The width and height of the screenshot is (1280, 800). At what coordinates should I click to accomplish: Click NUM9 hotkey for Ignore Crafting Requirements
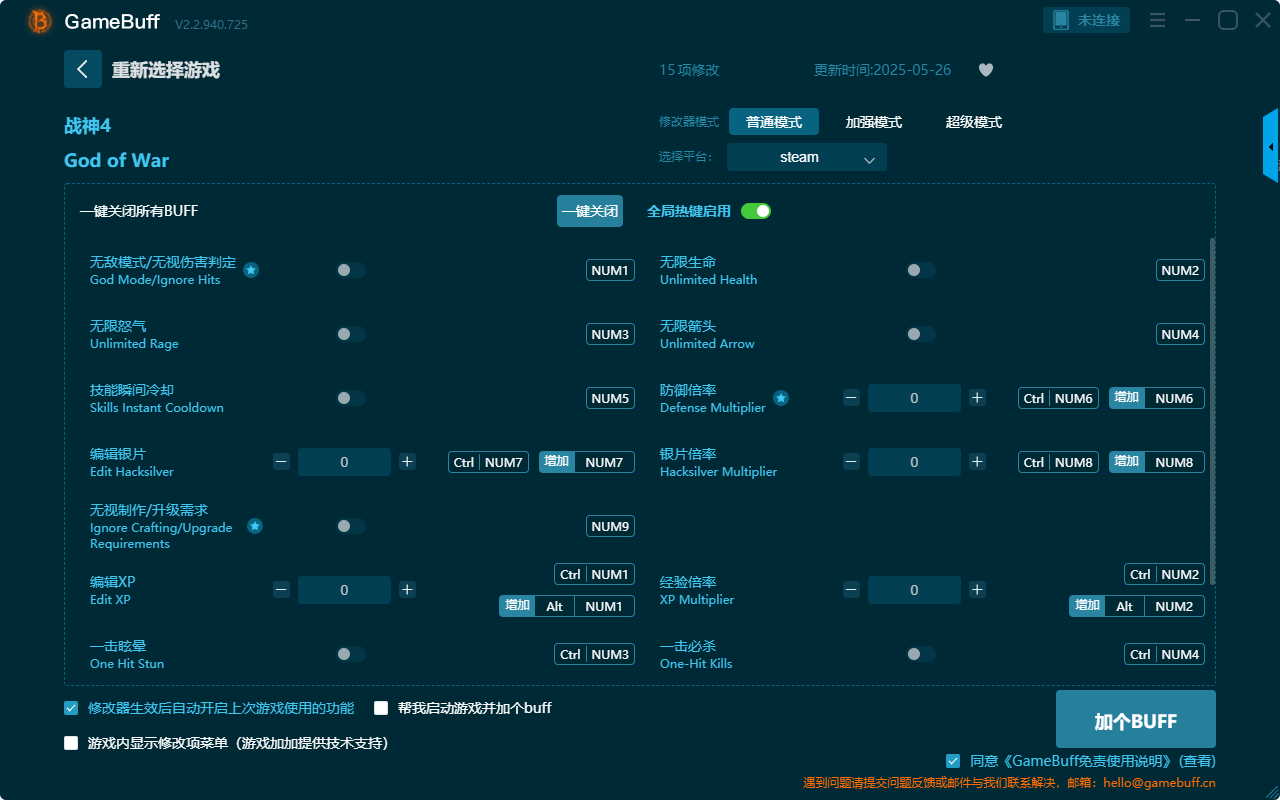pos(610,526)
